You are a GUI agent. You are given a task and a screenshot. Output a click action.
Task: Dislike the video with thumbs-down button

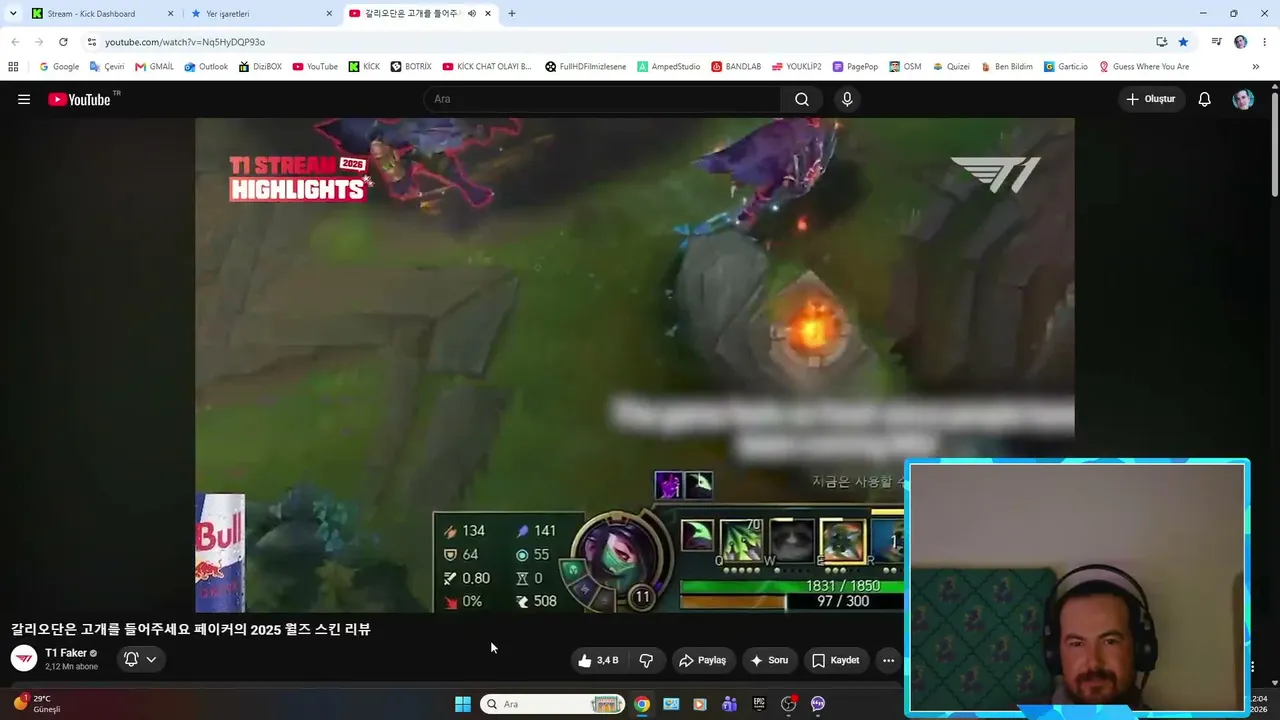pos(646,660)
